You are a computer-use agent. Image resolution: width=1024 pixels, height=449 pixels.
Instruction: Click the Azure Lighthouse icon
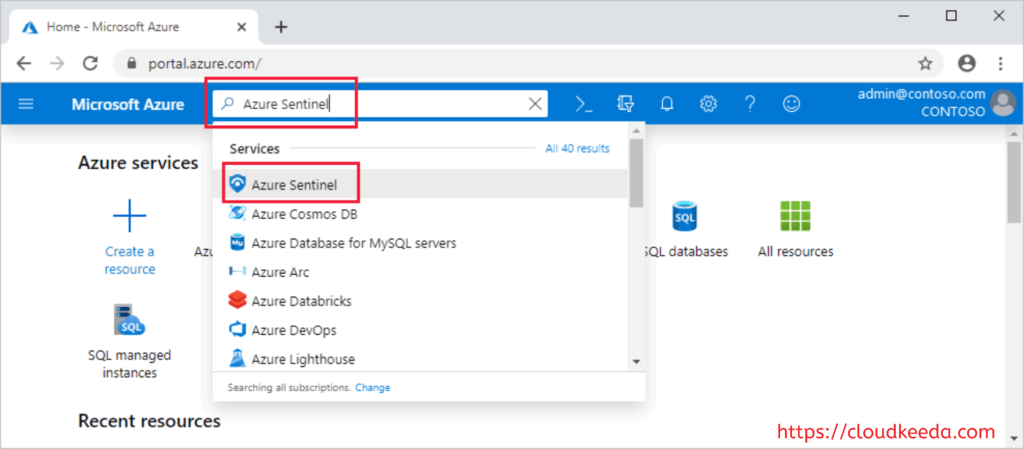(x=237, y=359)
